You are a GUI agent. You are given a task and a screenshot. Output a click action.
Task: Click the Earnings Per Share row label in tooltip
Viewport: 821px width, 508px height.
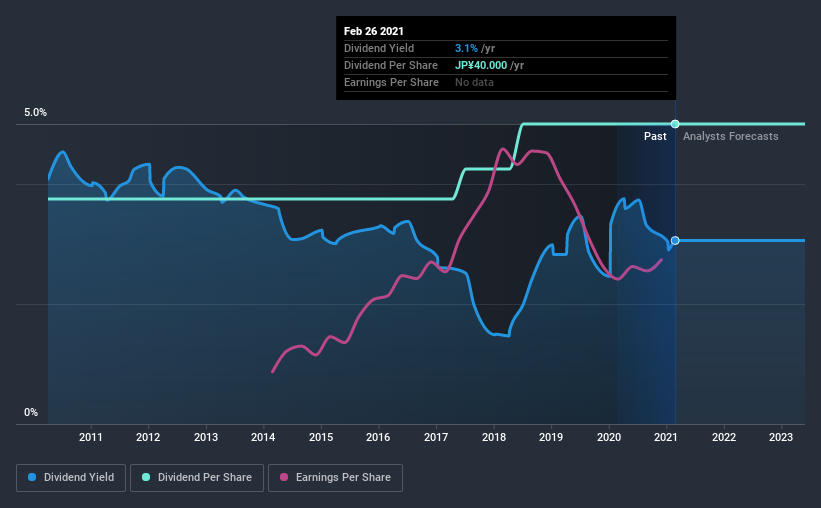point(391,82)
